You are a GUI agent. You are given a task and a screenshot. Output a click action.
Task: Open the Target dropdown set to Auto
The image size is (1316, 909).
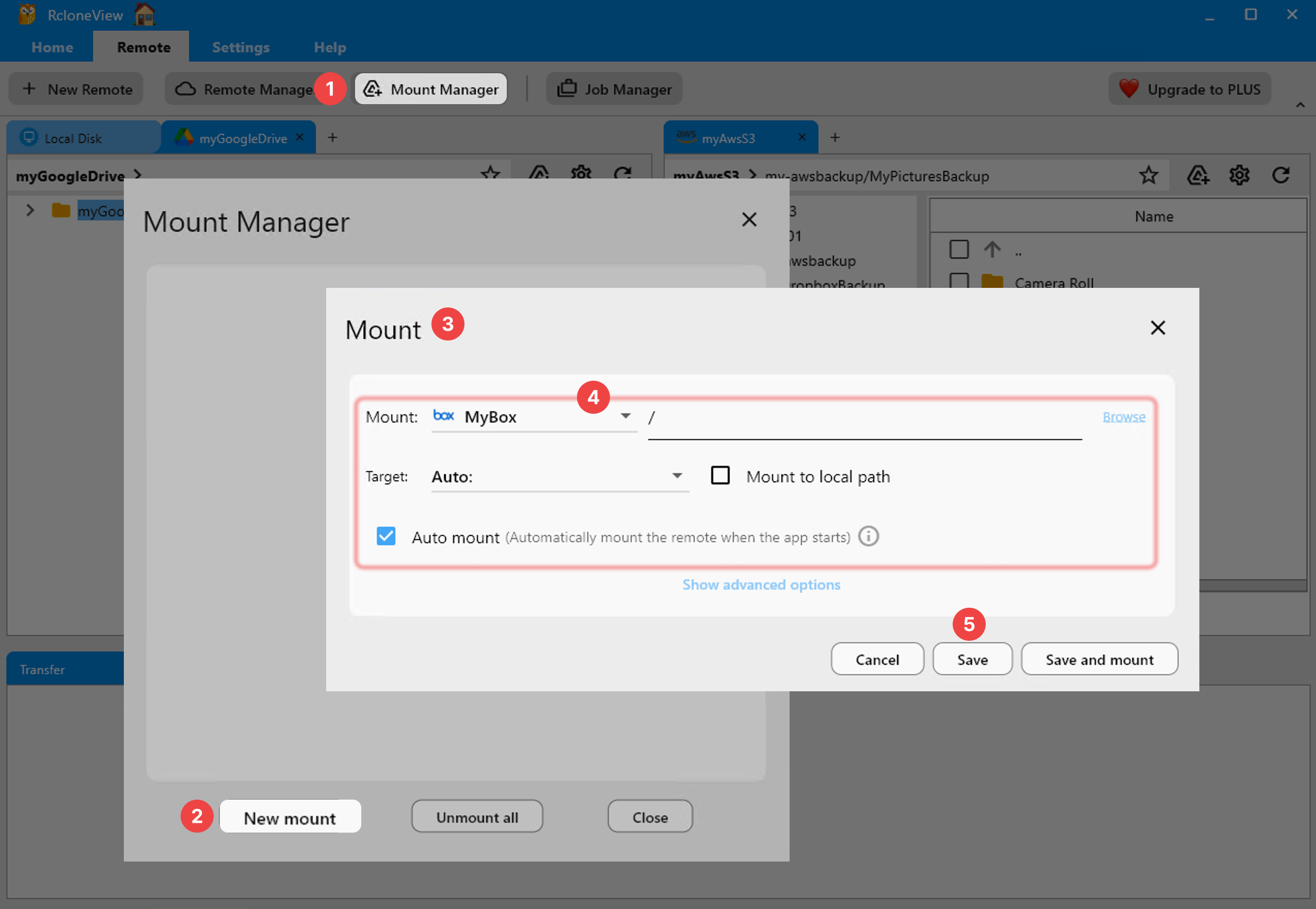(677, 476)
